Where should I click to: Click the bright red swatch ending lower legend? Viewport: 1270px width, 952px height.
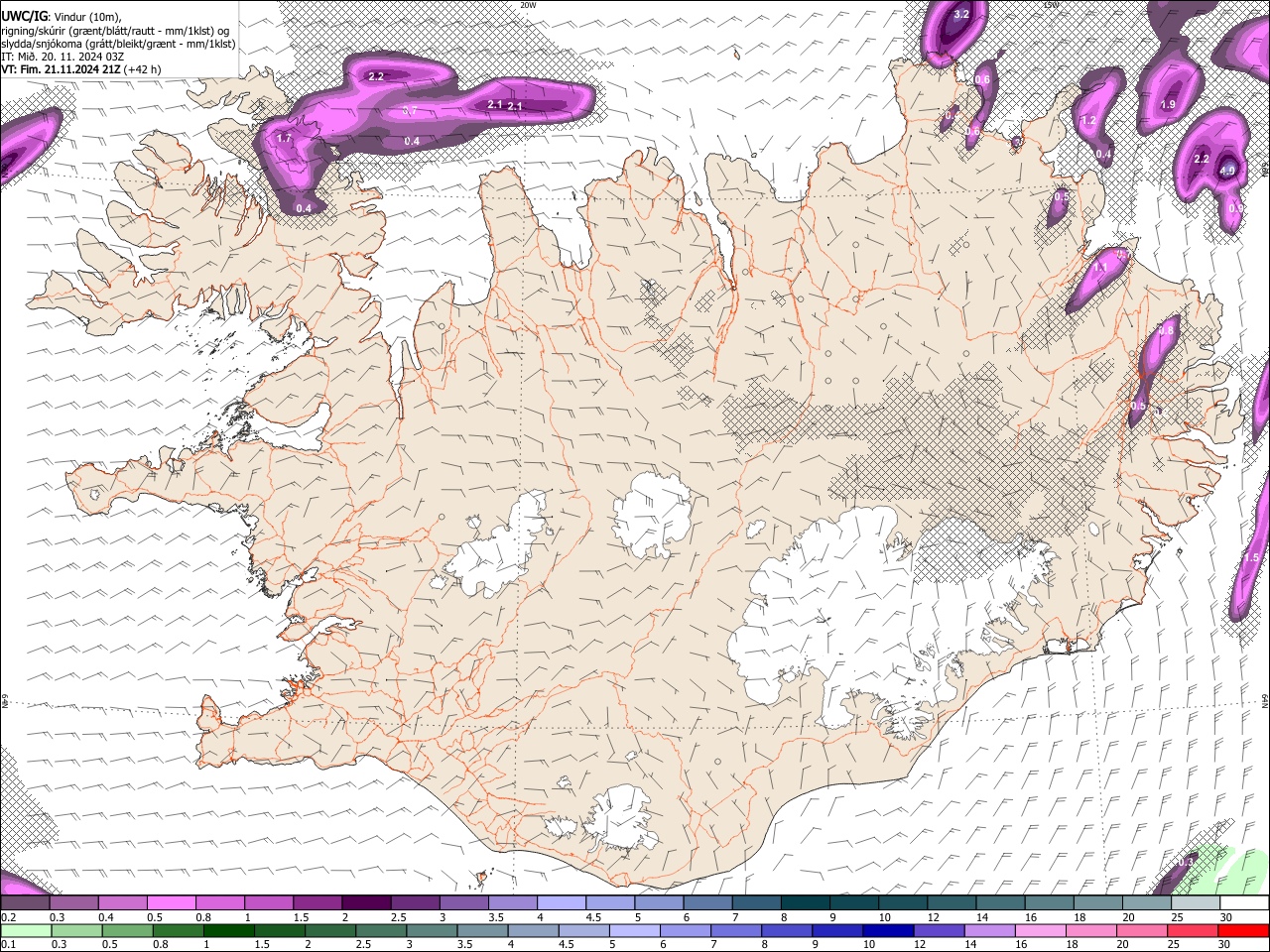pyautogui.click(x=1243, y=930)
